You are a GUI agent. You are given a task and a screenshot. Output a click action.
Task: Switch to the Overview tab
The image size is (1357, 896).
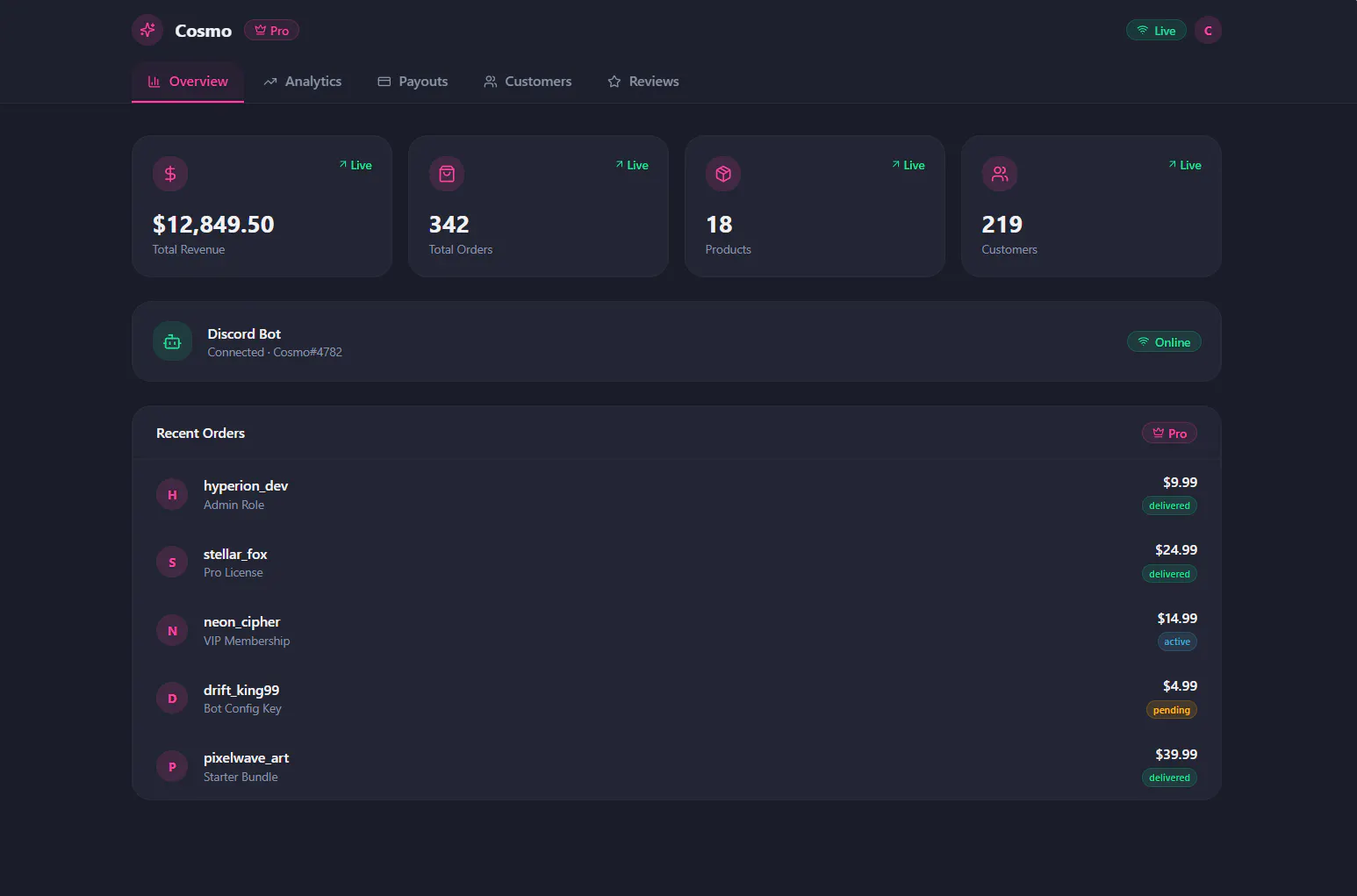pos(188,82)
